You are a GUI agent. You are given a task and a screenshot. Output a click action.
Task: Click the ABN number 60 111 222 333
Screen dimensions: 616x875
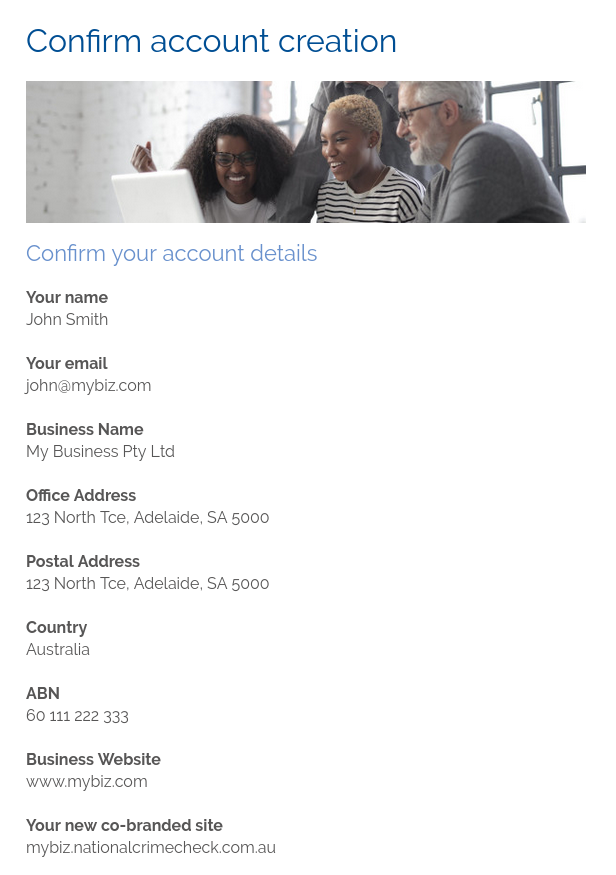coord(77,716)
